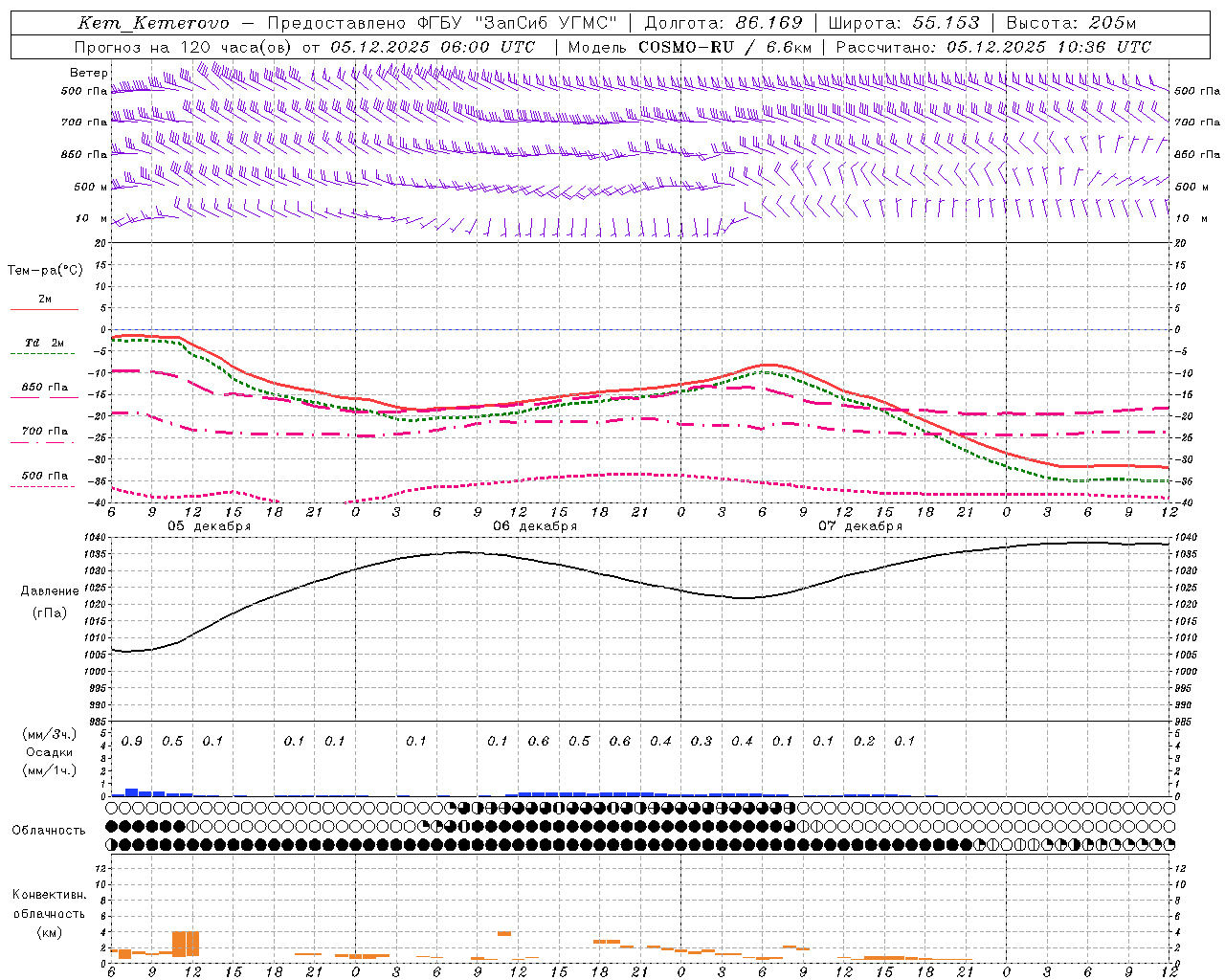Click the '850 гПа' temperature legend entry
The image size is (1225, 980).
coord(45,388)
